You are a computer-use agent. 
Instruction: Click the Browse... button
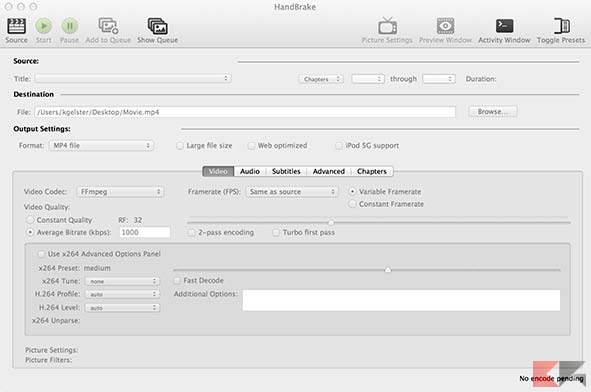[493, 112]
